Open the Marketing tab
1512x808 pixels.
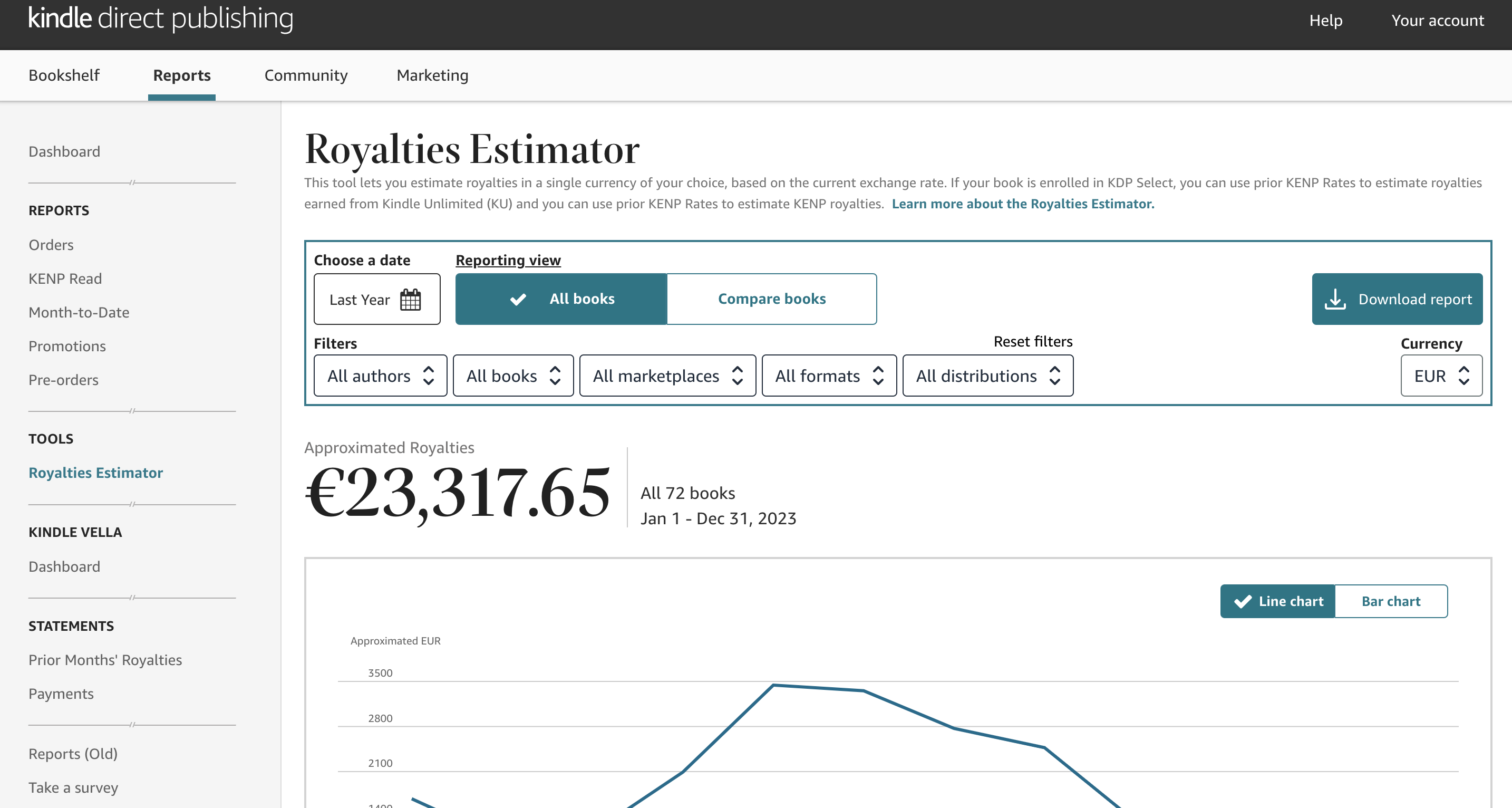click(x=433, y=75)
